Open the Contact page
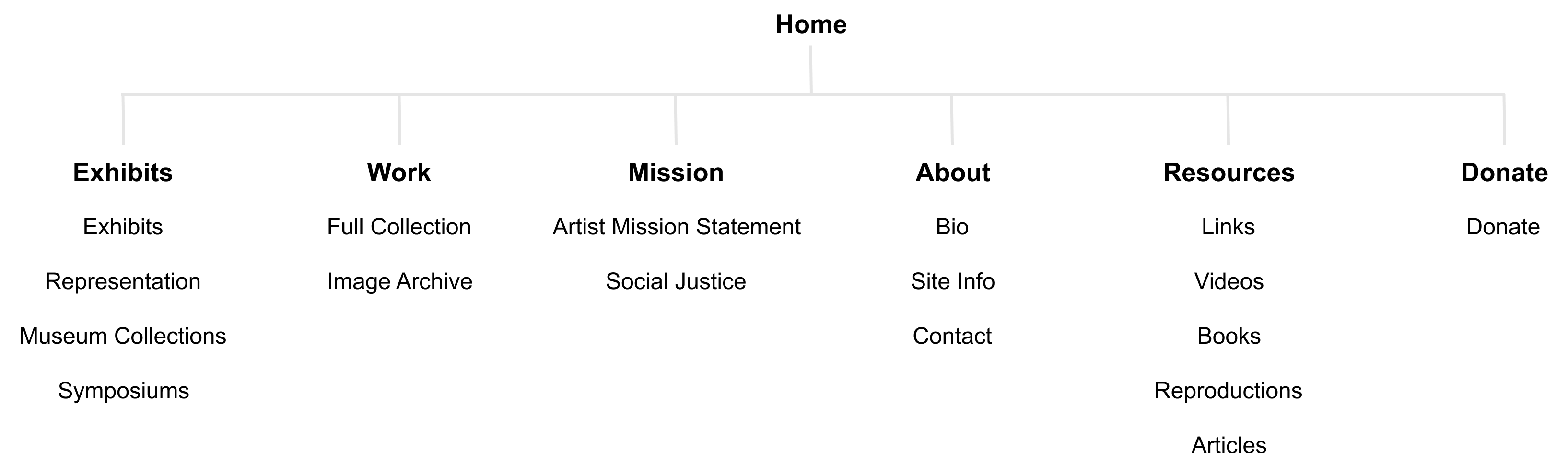 point(952,336)
